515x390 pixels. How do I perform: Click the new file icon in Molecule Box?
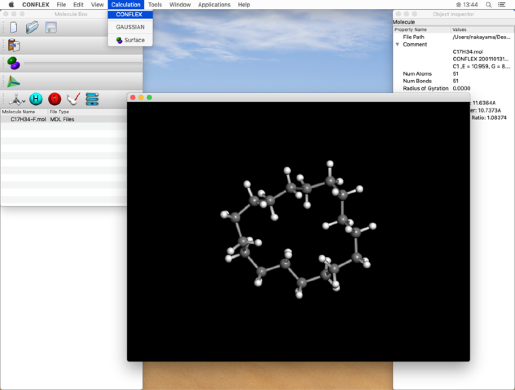13,27
